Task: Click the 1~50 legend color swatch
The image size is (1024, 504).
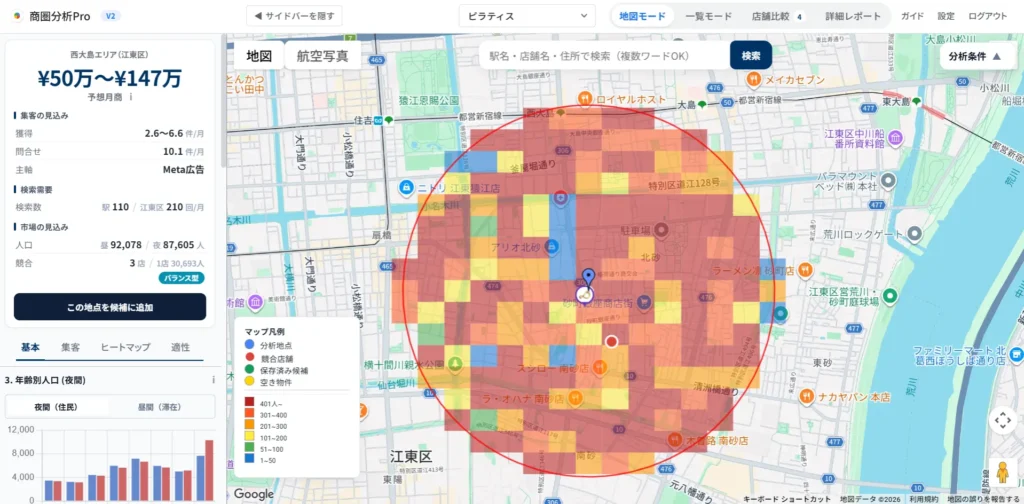Action: pos(251,461)
